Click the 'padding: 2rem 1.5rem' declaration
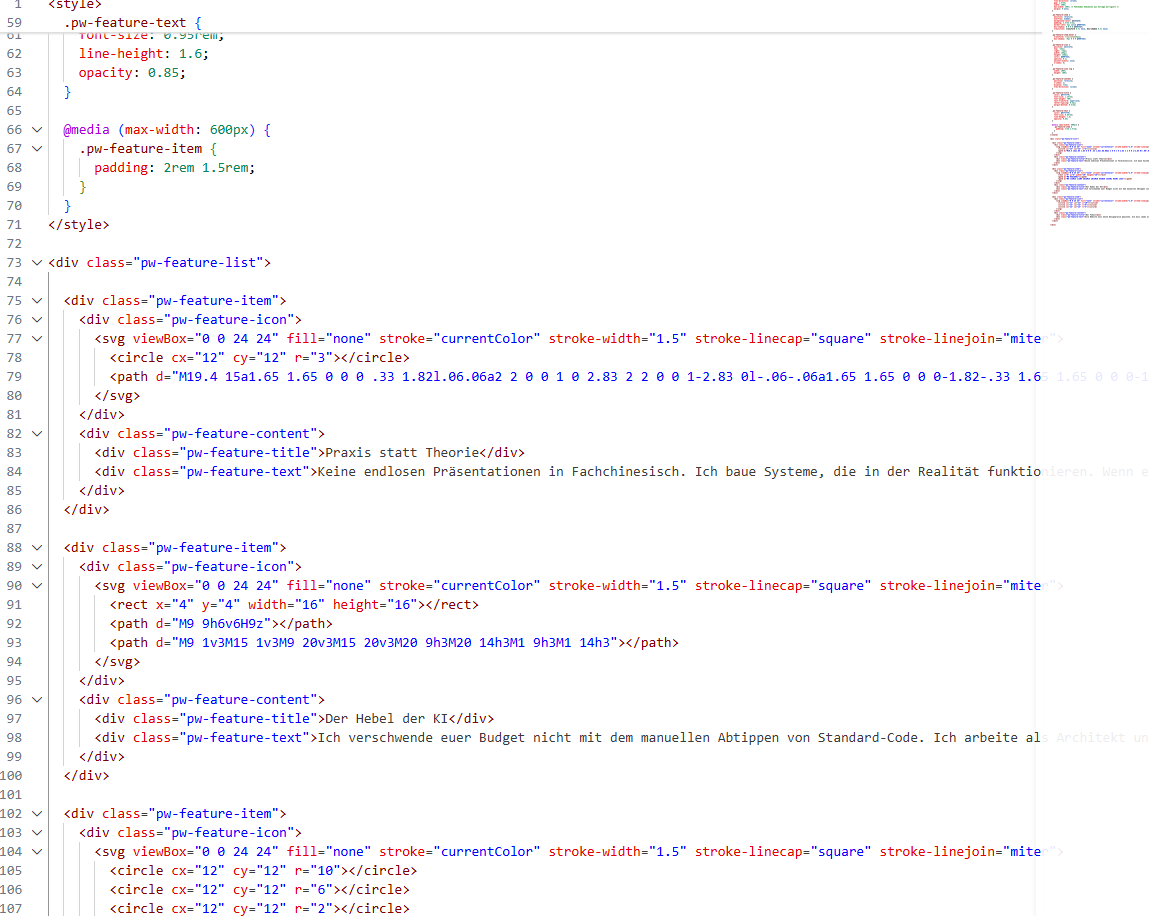This screenshot has height=916, width=1149. tap(174, 168)
